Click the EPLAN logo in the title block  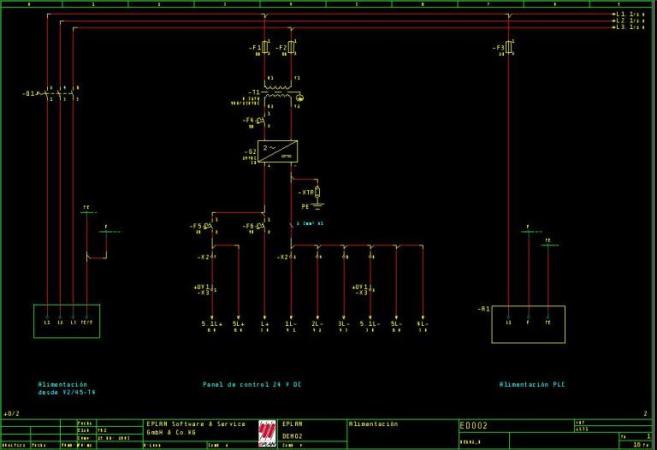(267, 434)
